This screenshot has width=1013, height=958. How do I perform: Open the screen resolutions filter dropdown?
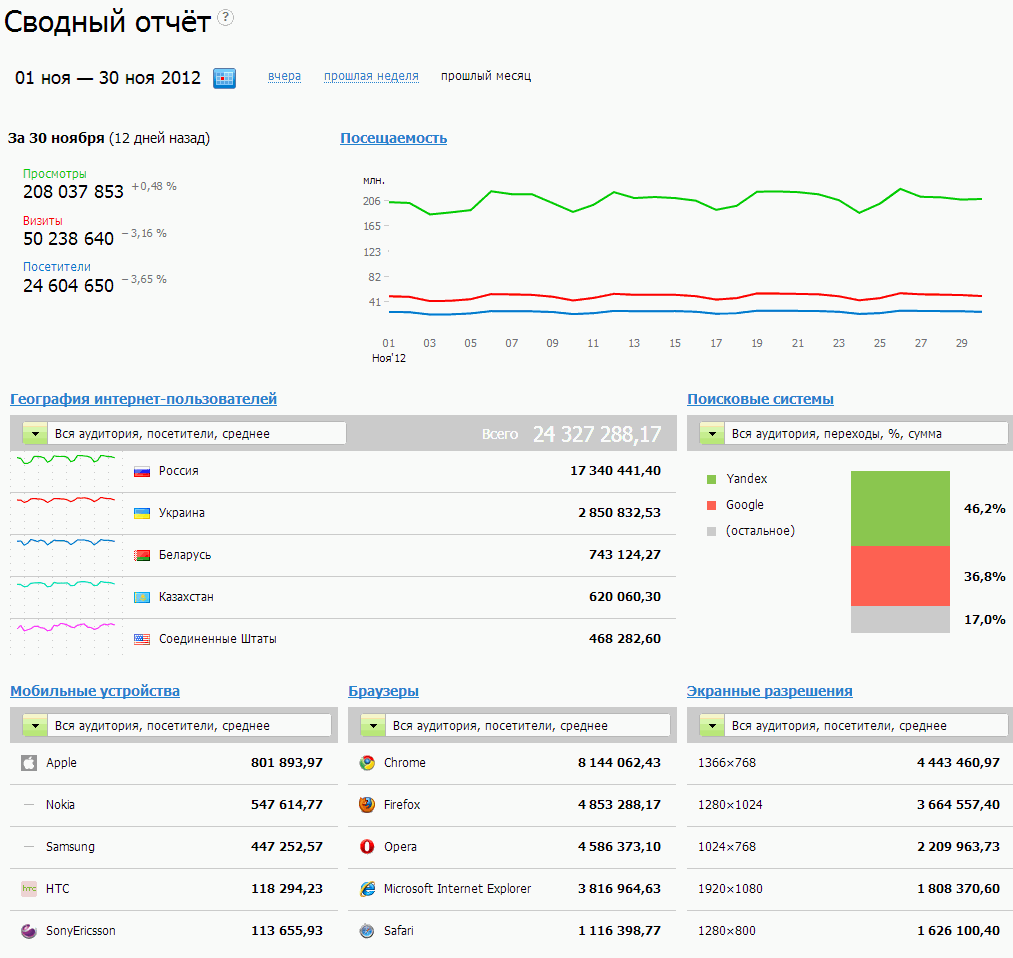click(x=853, y=725)
